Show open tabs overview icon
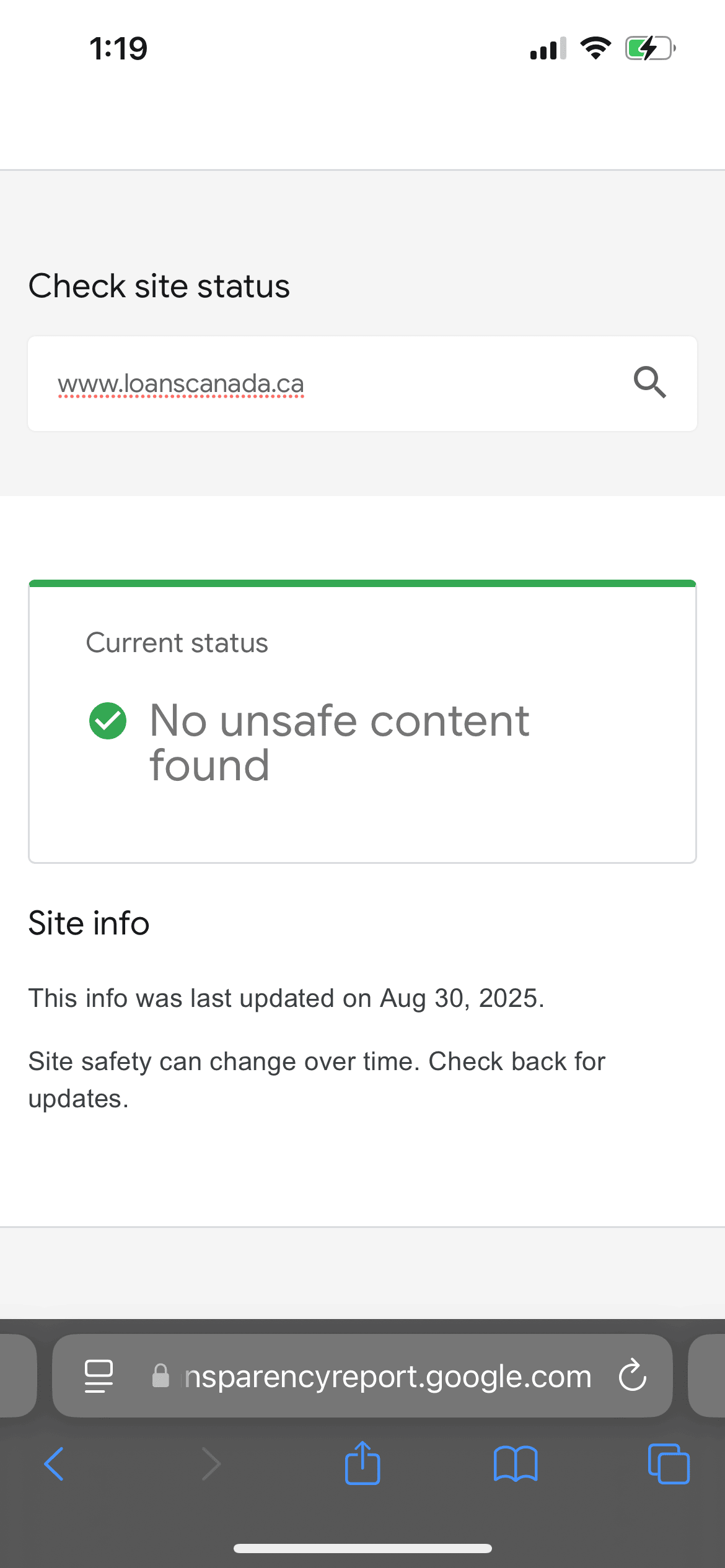This screenshot has height=1568, width=725. click(669, 1464)
